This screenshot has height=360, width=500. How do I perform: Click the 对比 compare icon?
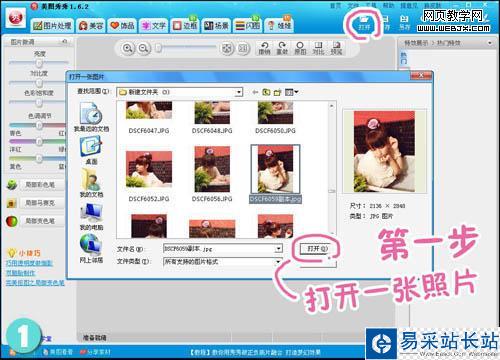(318, 48)
